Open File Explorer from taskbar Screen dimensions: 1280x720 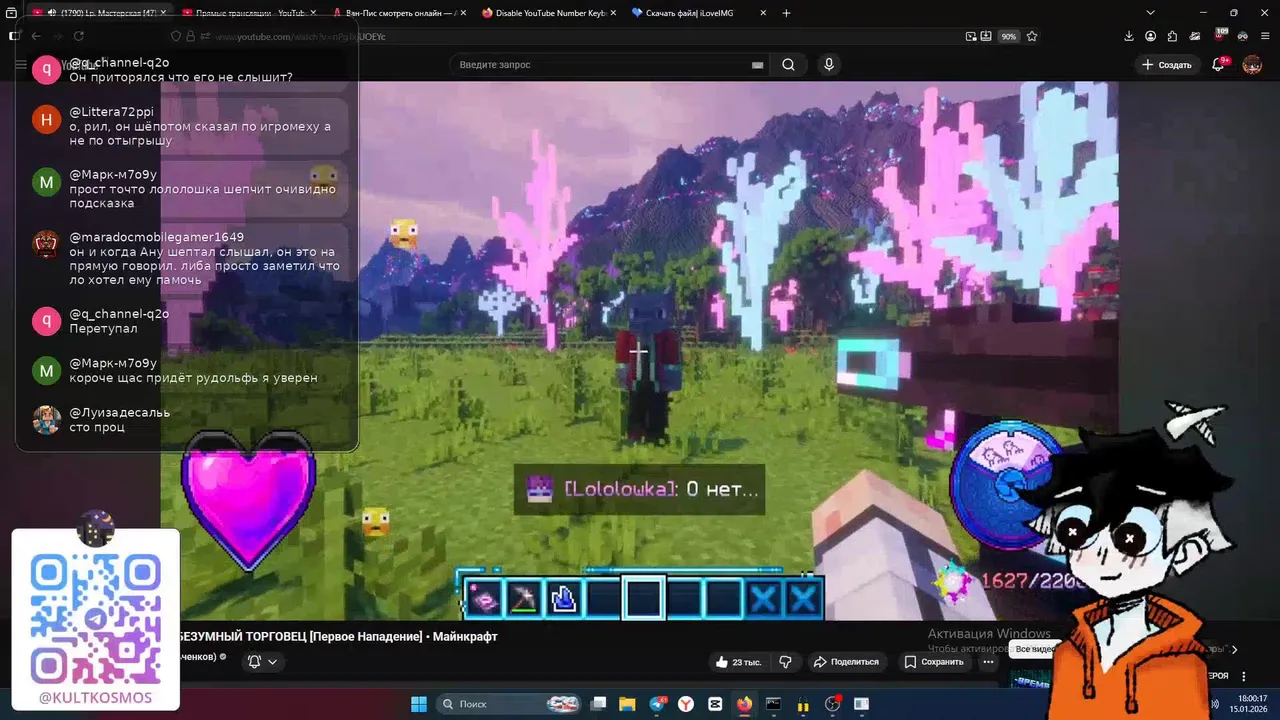tap(627, 704)
